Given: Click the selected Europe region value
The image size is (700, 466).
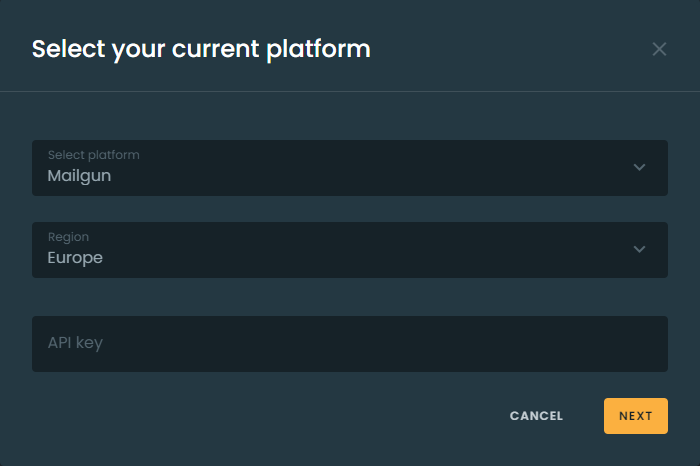Looking at the screenshot, I should point(75,258).
